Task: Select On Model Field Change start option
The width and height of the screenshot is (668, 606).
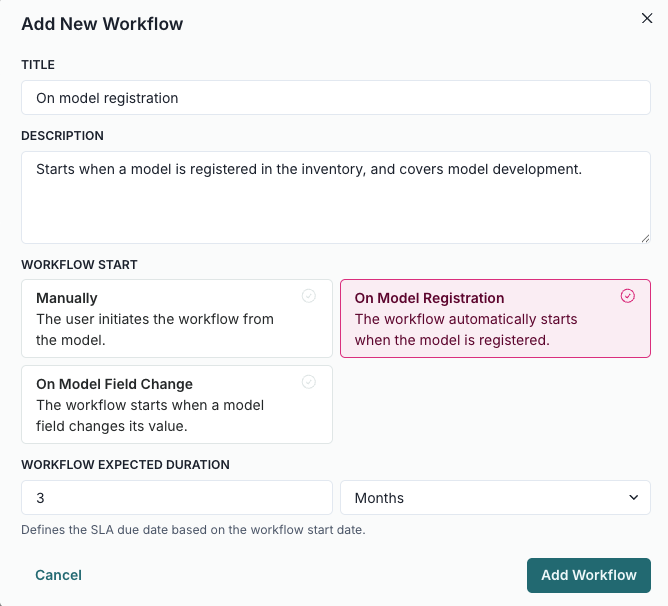Action: 176,404
